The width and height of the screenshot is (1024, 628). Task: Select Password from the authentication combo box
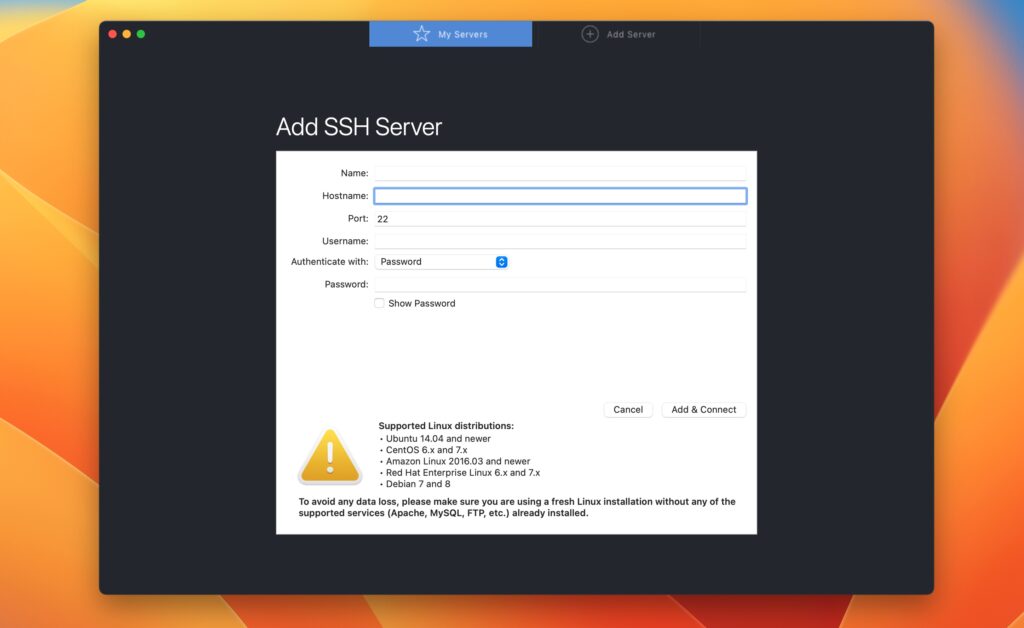pos(440,261)
